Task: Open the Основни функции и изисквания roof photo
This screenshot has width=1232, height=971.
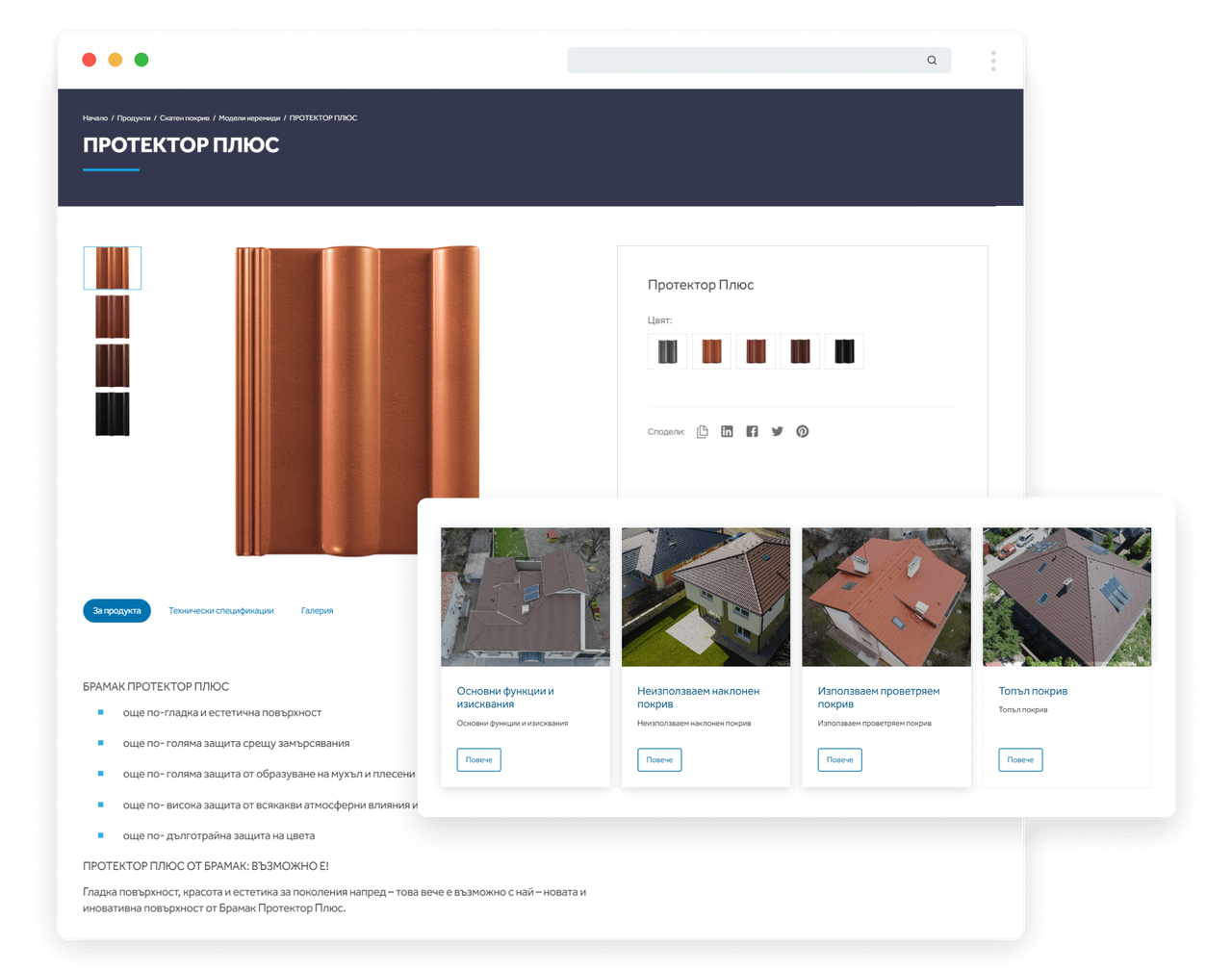Action: [526, 597]
